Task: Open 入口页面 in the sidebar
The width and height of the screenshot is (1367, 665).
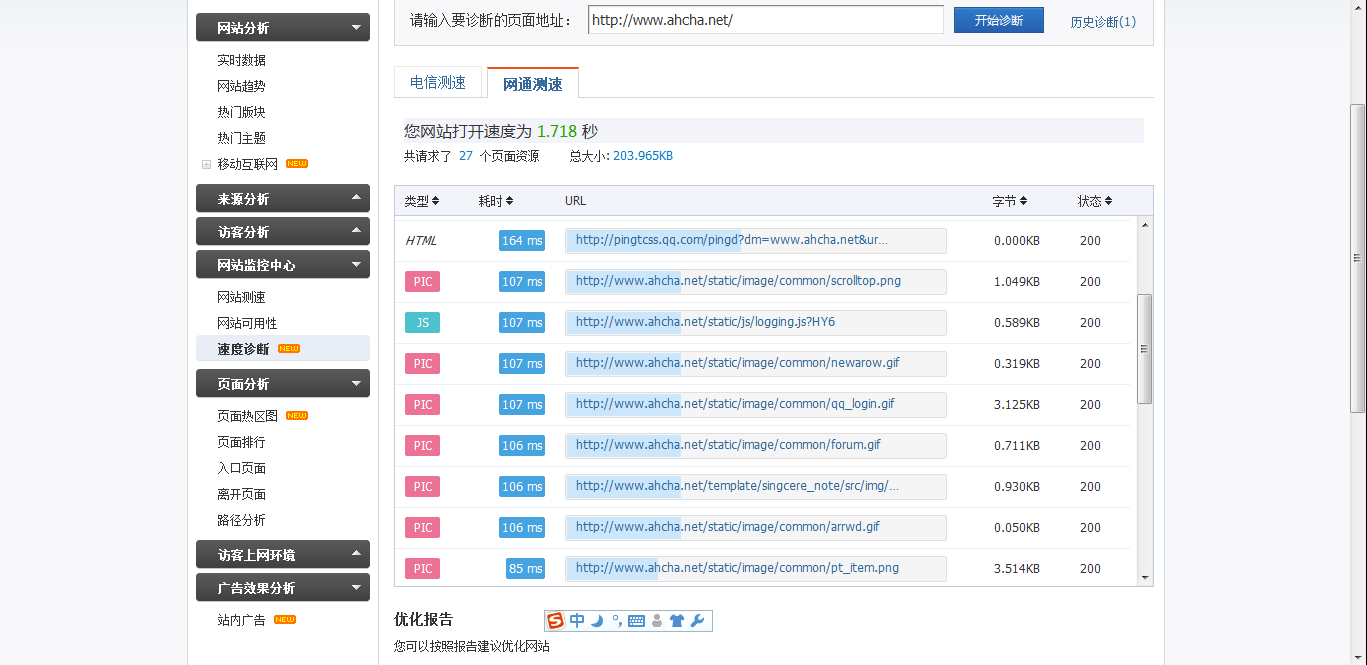Action: coord(241,468)
